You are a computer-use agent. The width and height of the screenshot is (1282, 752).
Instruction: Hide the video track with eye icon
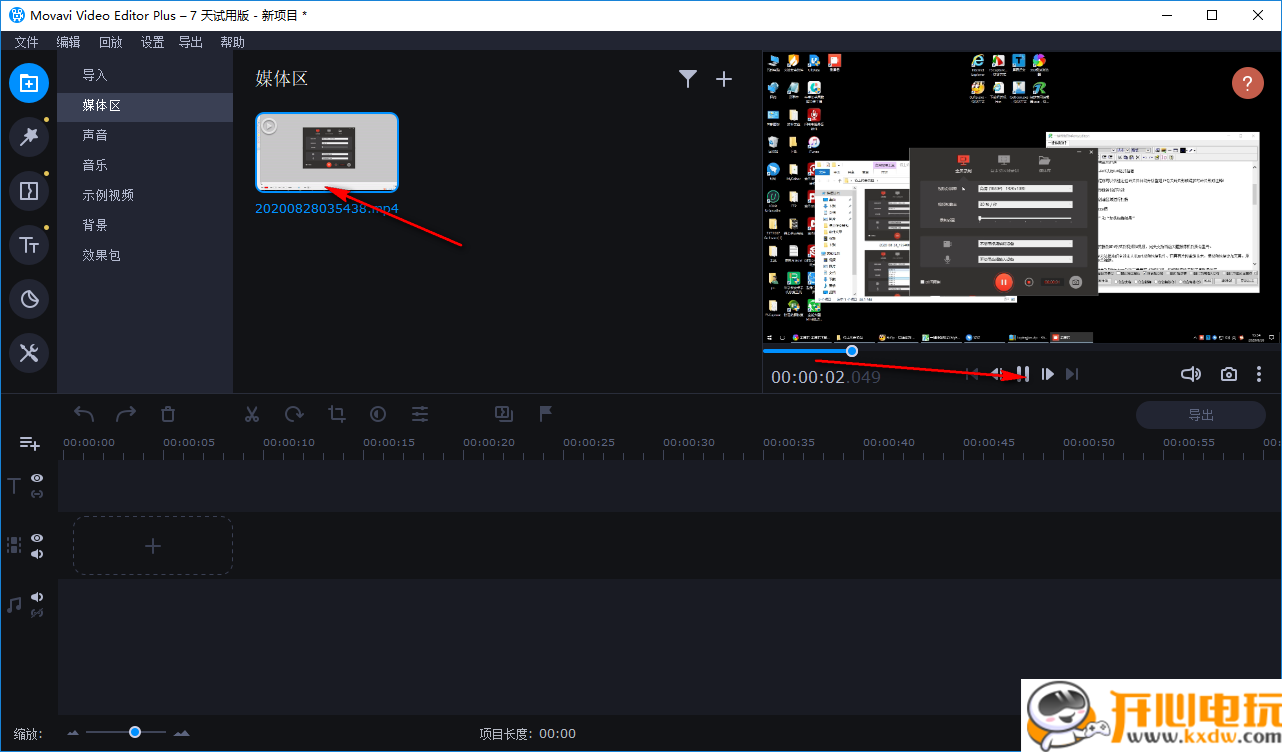(x=37, y=538)
